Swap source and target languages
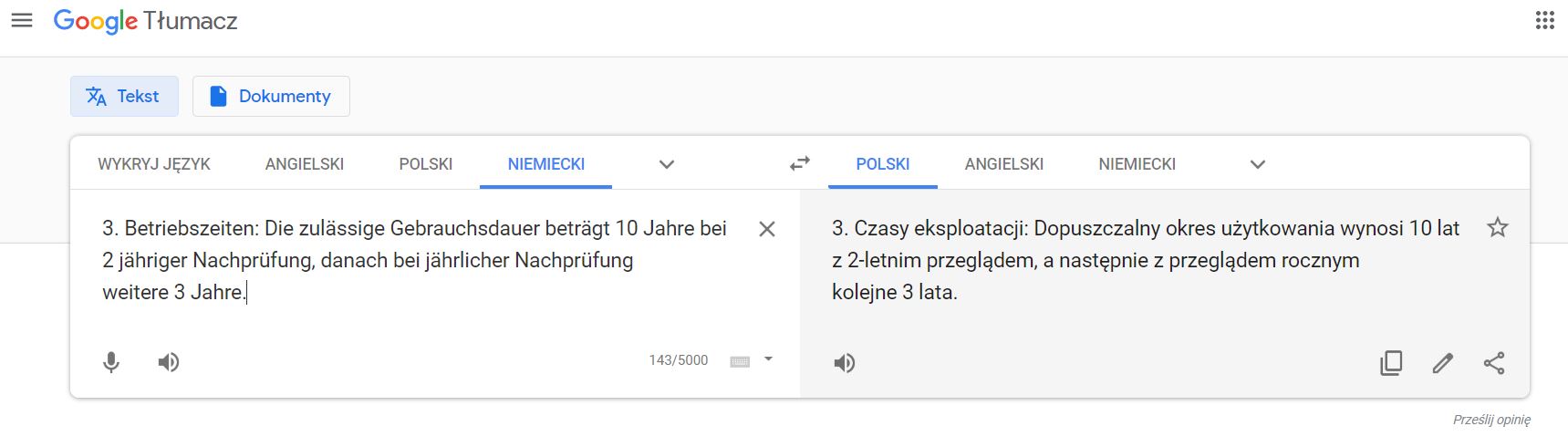Screen dimensions: 1568x447 coord(800,164)
